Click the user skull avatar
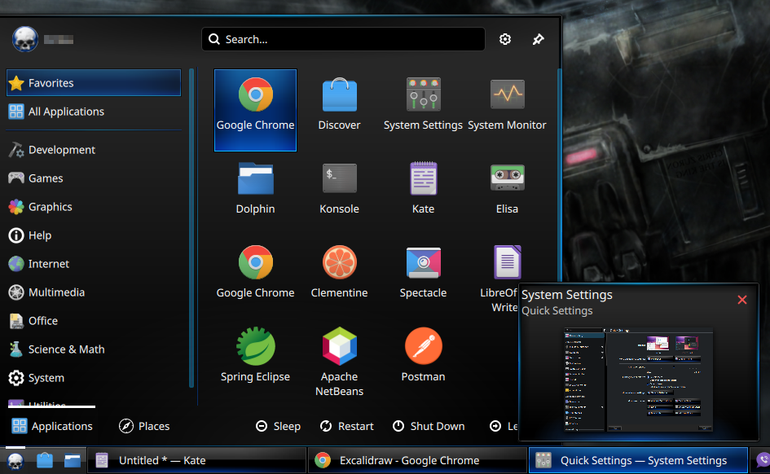The height and width of the screenshot is (474, 770). [x=25, y=39]
